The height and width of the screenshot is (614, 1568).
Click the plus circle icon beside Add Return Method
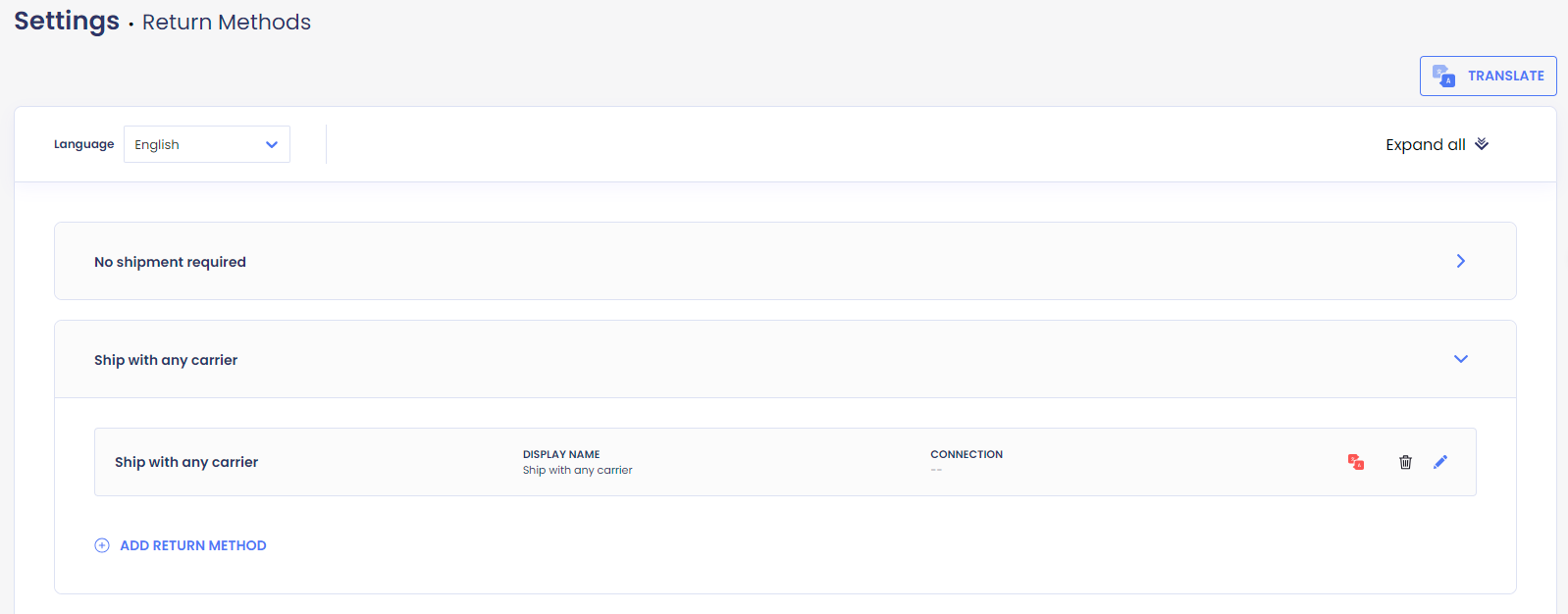point(102,545)
